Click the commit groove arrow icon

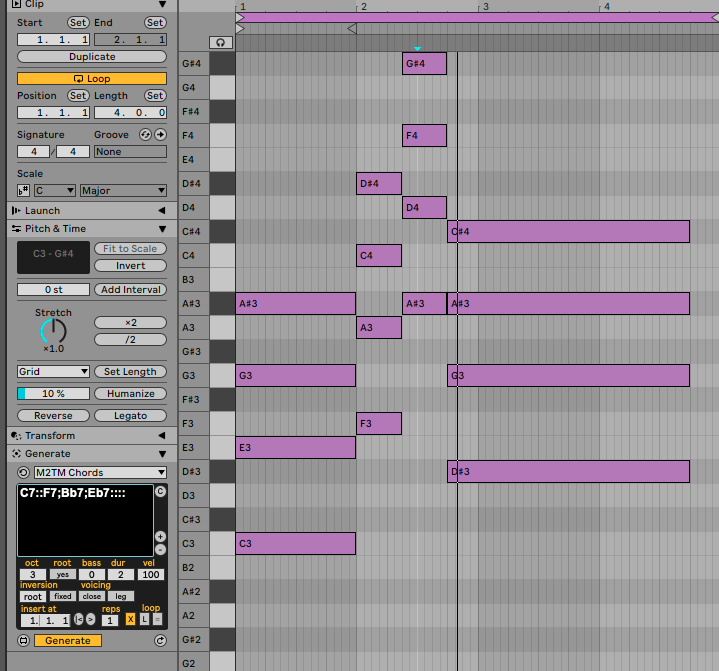pos(160,135)
